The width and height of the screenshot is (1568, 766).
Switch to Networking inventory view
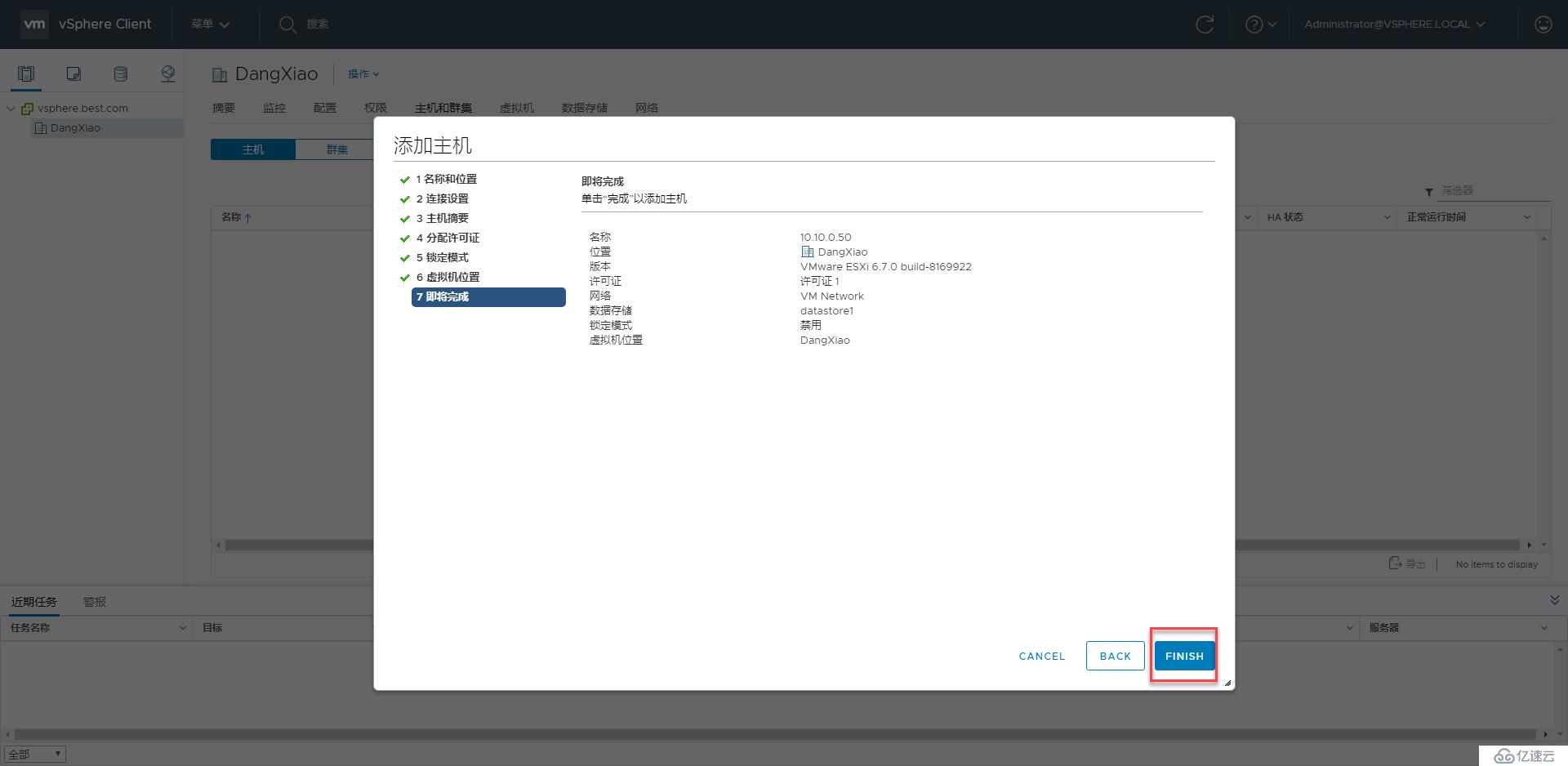168,74
